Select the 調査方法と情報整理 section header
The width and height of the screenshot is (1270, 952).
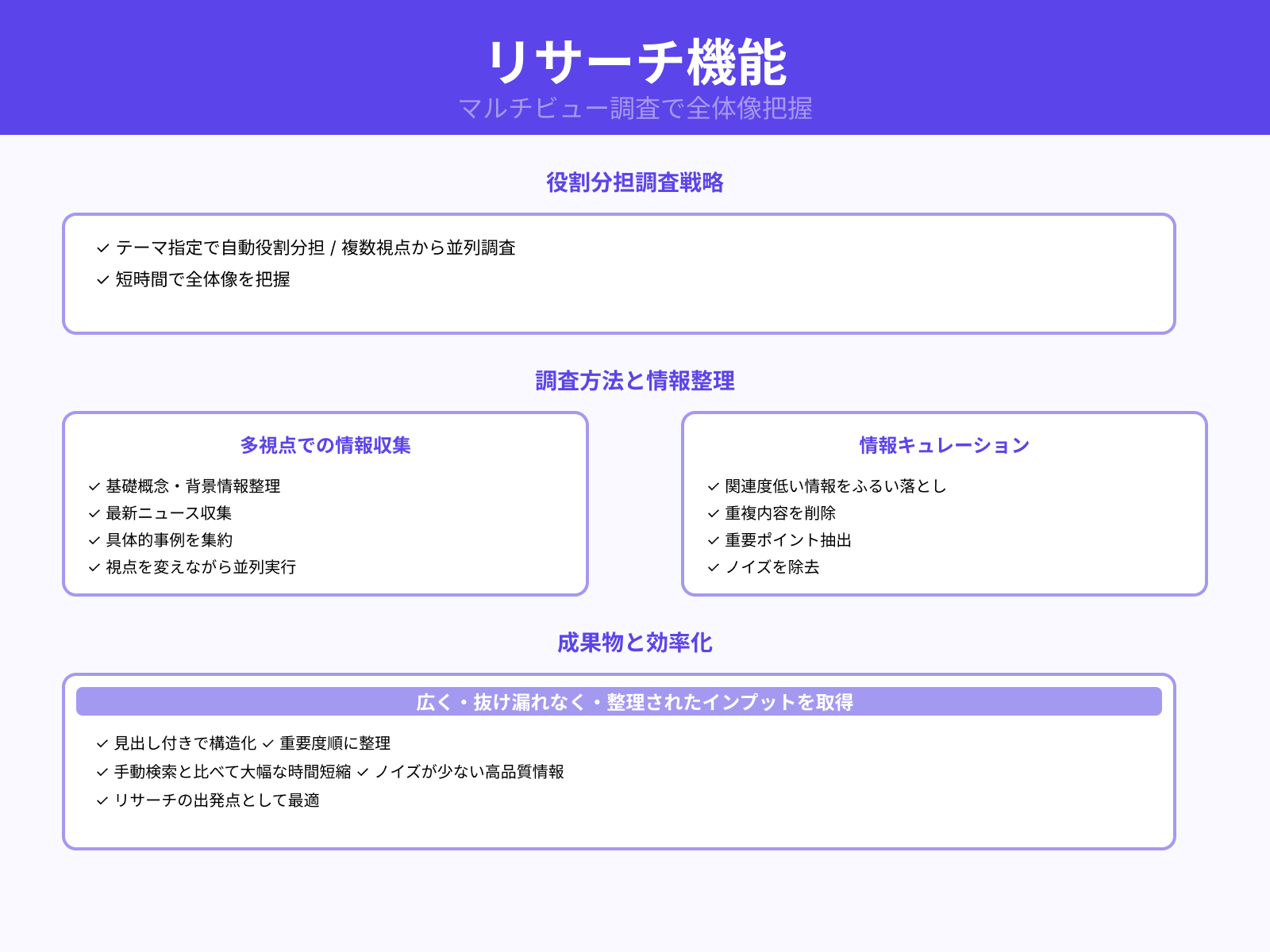point(635,381)
